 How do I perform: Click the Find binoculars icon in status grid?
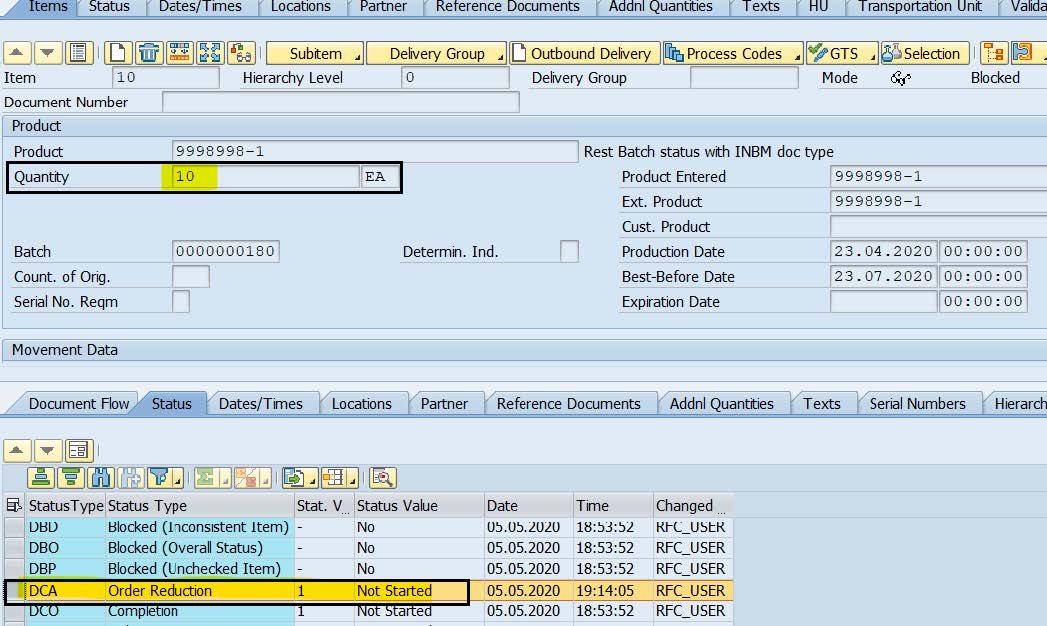tap(100, 477)
